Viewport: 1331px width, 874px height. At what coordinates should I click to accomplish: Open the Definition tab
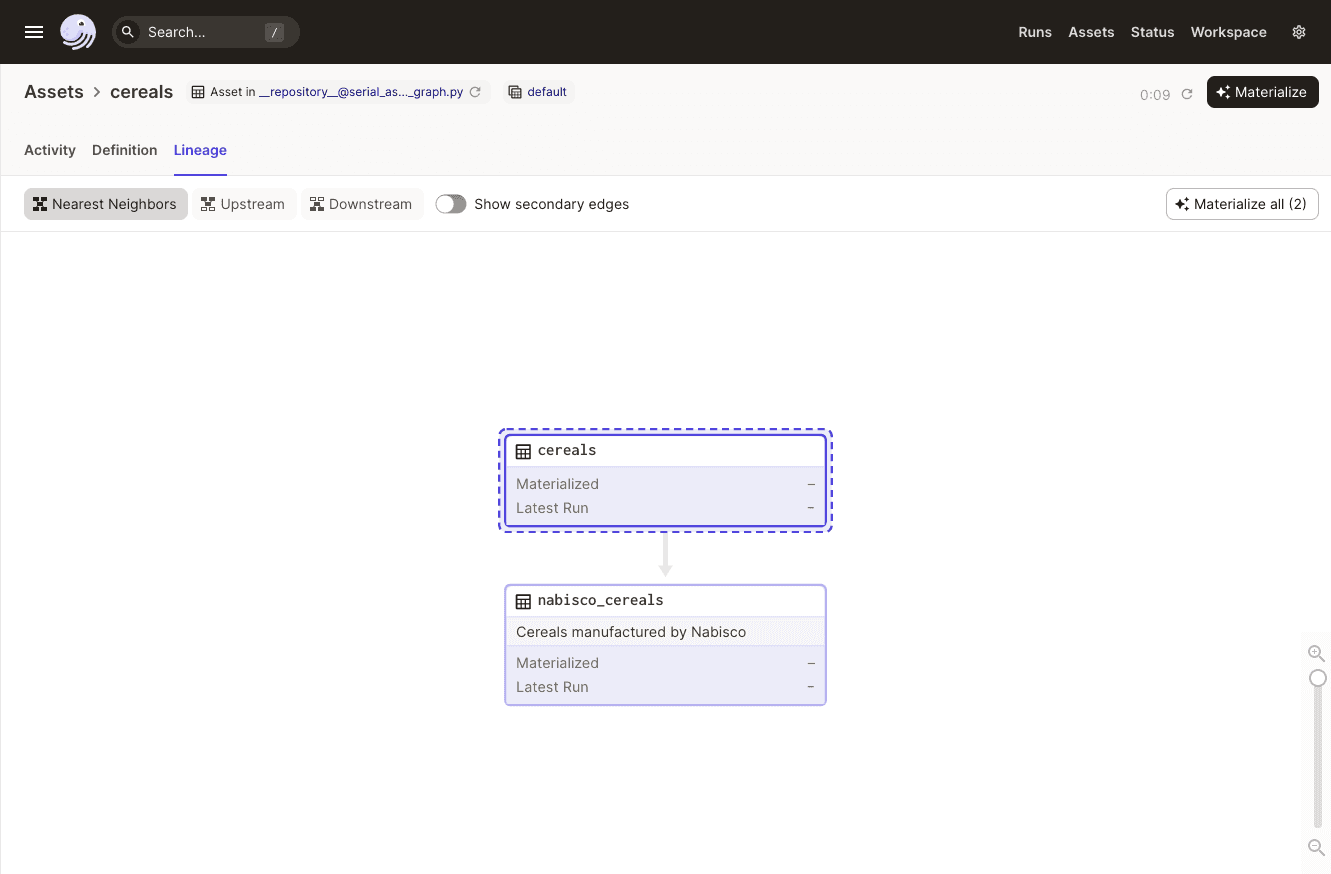pos(124,150)
